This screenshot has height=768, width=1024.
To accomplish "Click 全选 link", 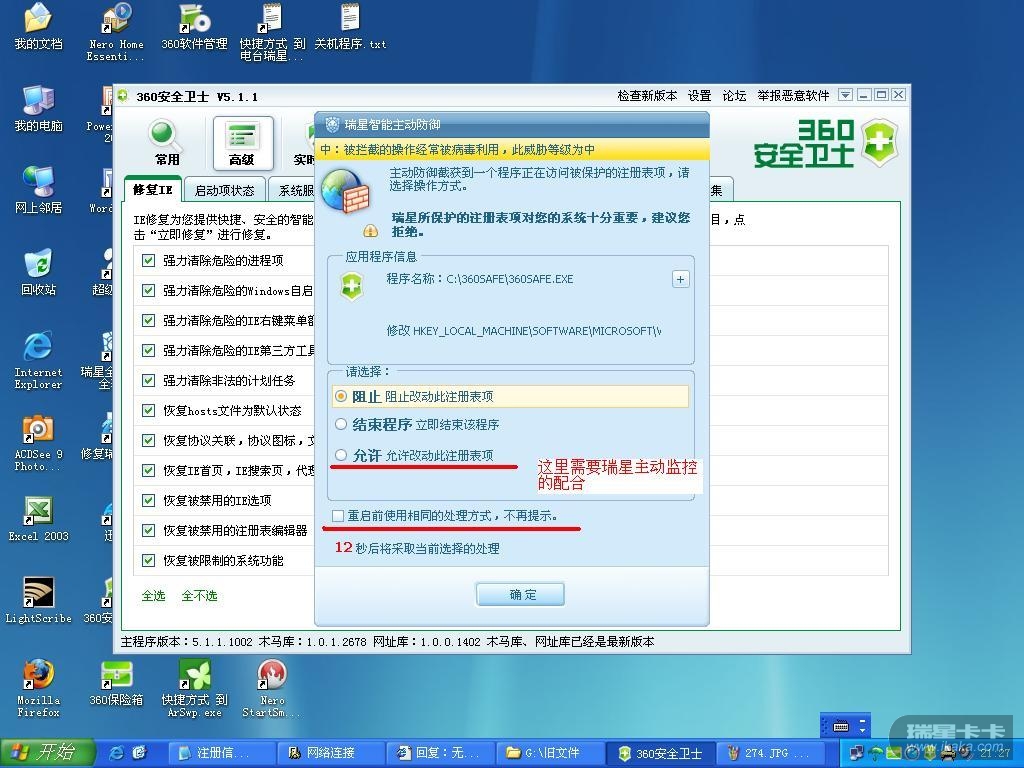I will (x=153, y=596).
